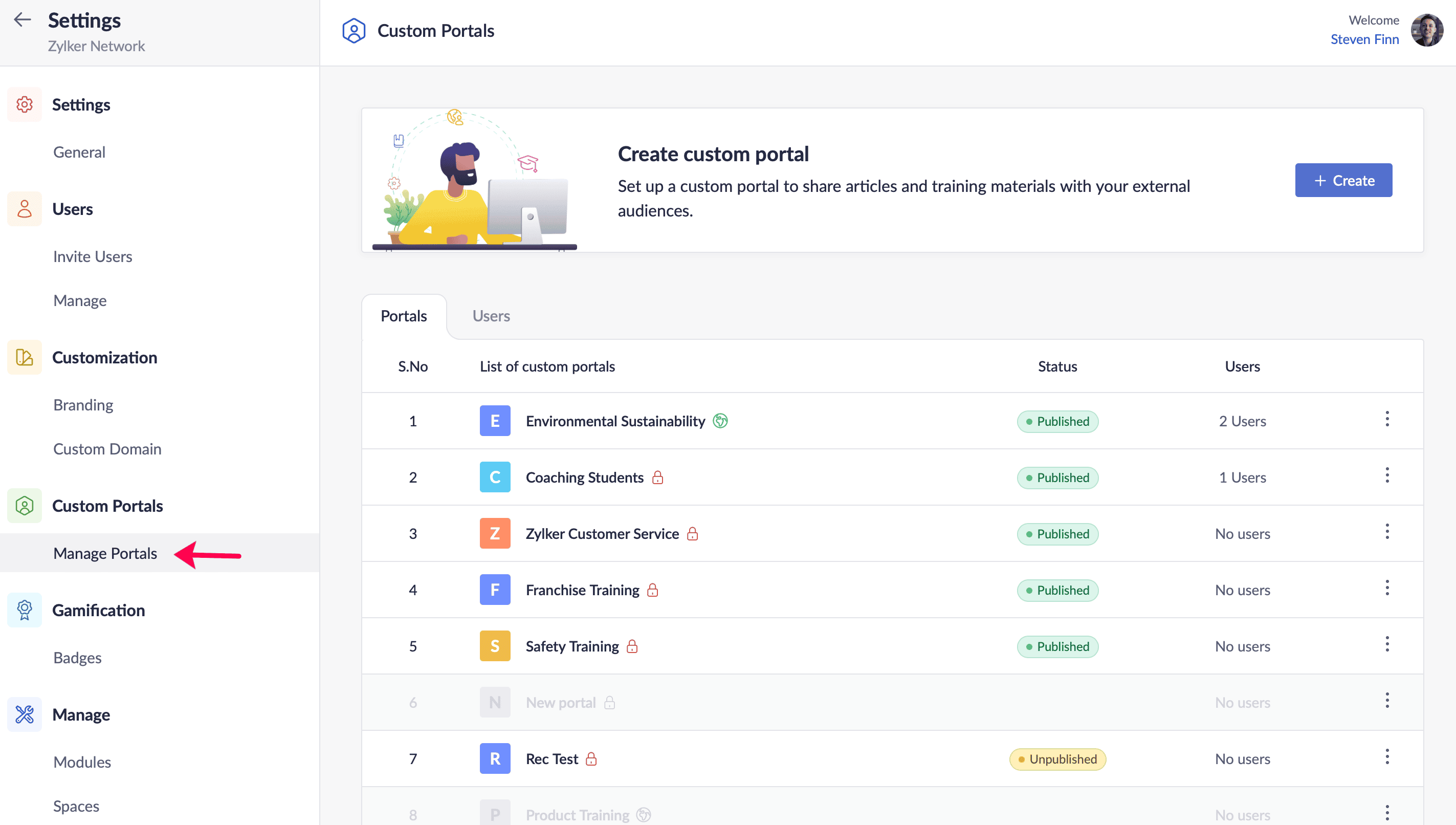Click the globe icon beside Environmental Sustainability

click(720, 421)
